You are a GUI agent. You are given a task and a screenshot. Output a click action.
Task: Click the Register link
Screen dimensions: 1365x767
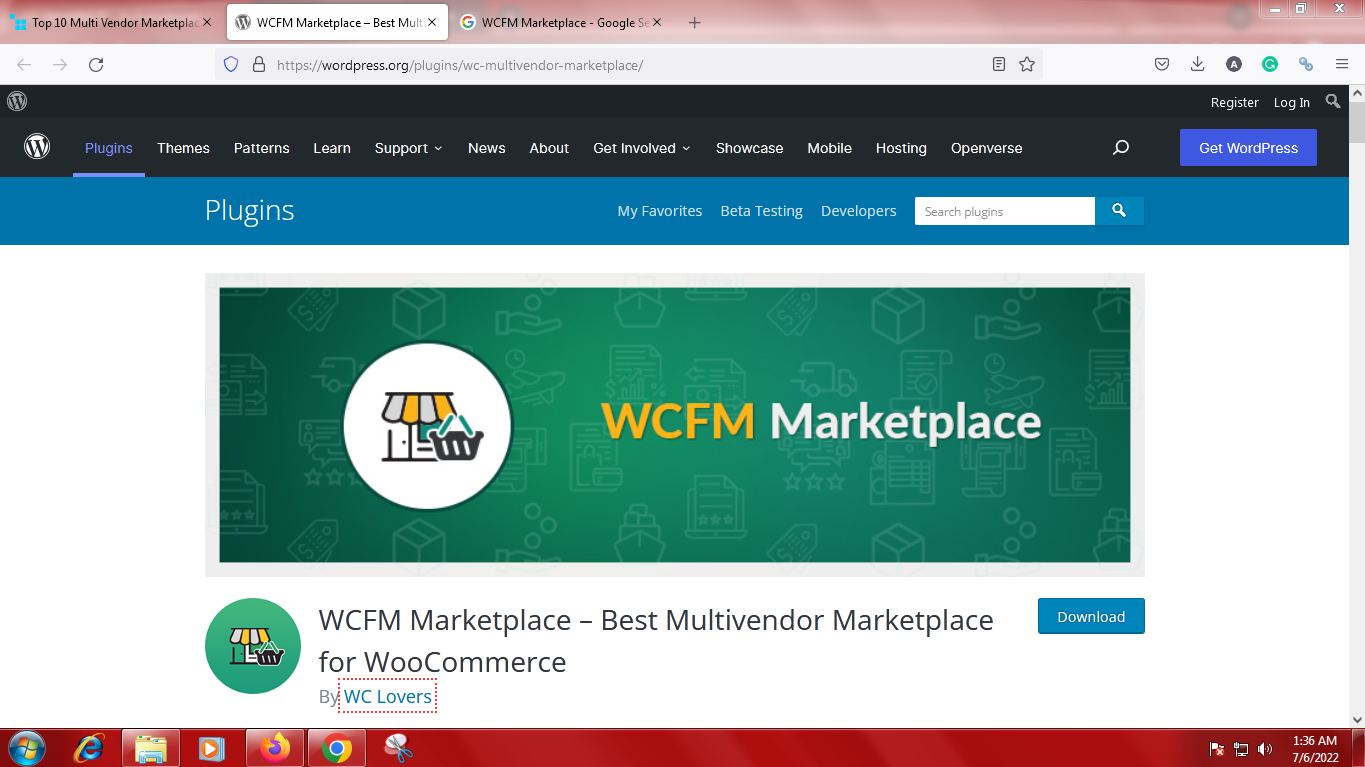click(x=1235, y=102)
